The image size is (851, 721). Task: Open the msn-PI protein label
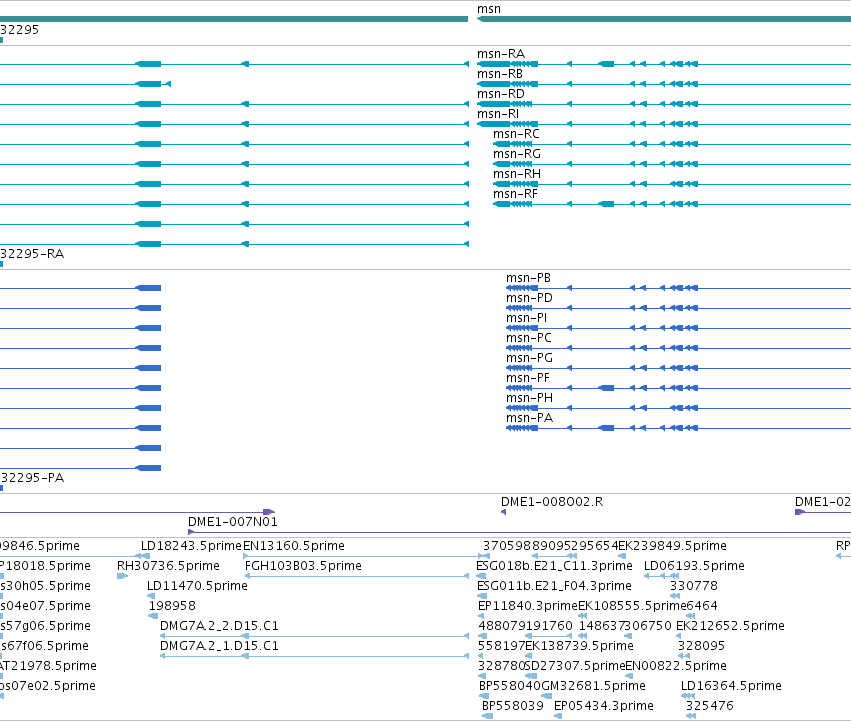[x=526, y=318]
